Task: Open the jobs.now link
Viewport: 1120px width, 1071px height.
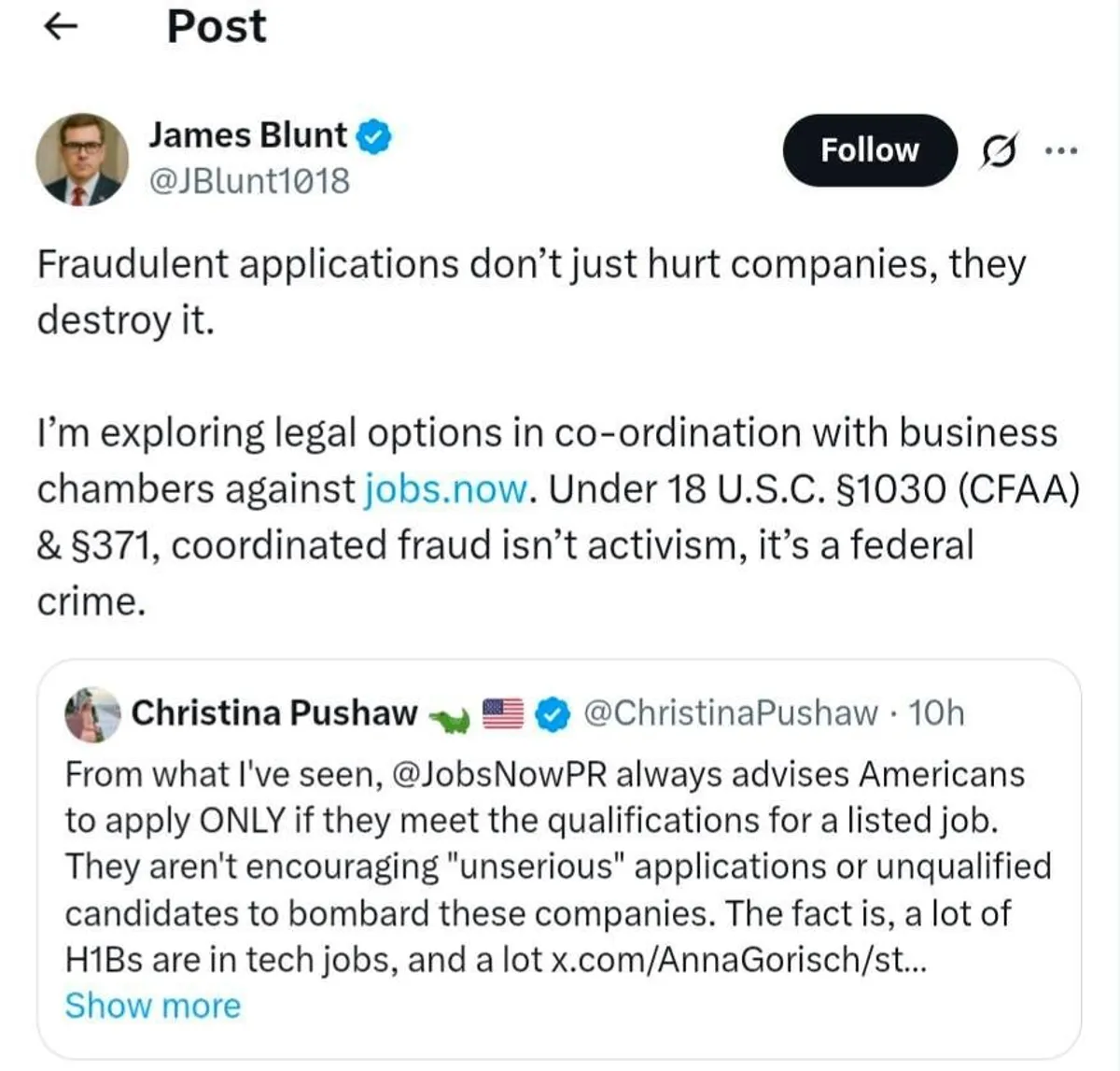Action: [x=446, y=489]
